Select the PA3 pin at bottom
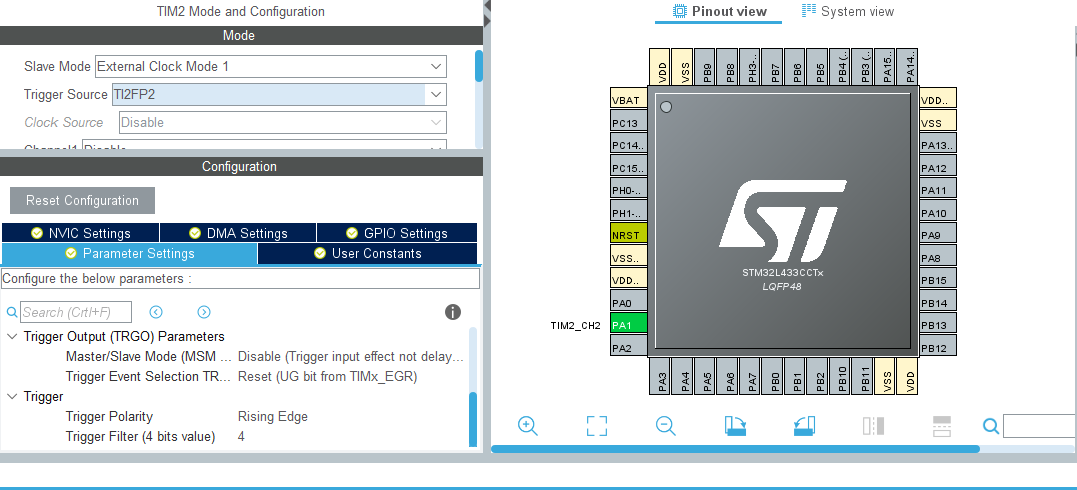Viewport: 1077px width, 490px height. (x=659, y=376)
